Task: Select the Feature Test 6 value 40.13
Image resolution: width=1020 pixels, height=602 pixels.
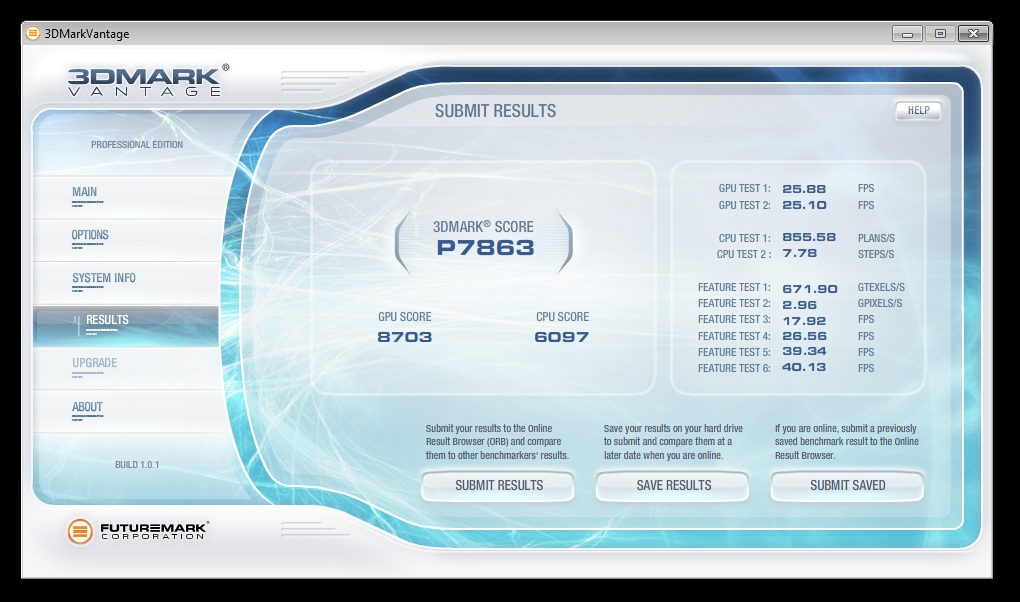Action: (804, 367)
